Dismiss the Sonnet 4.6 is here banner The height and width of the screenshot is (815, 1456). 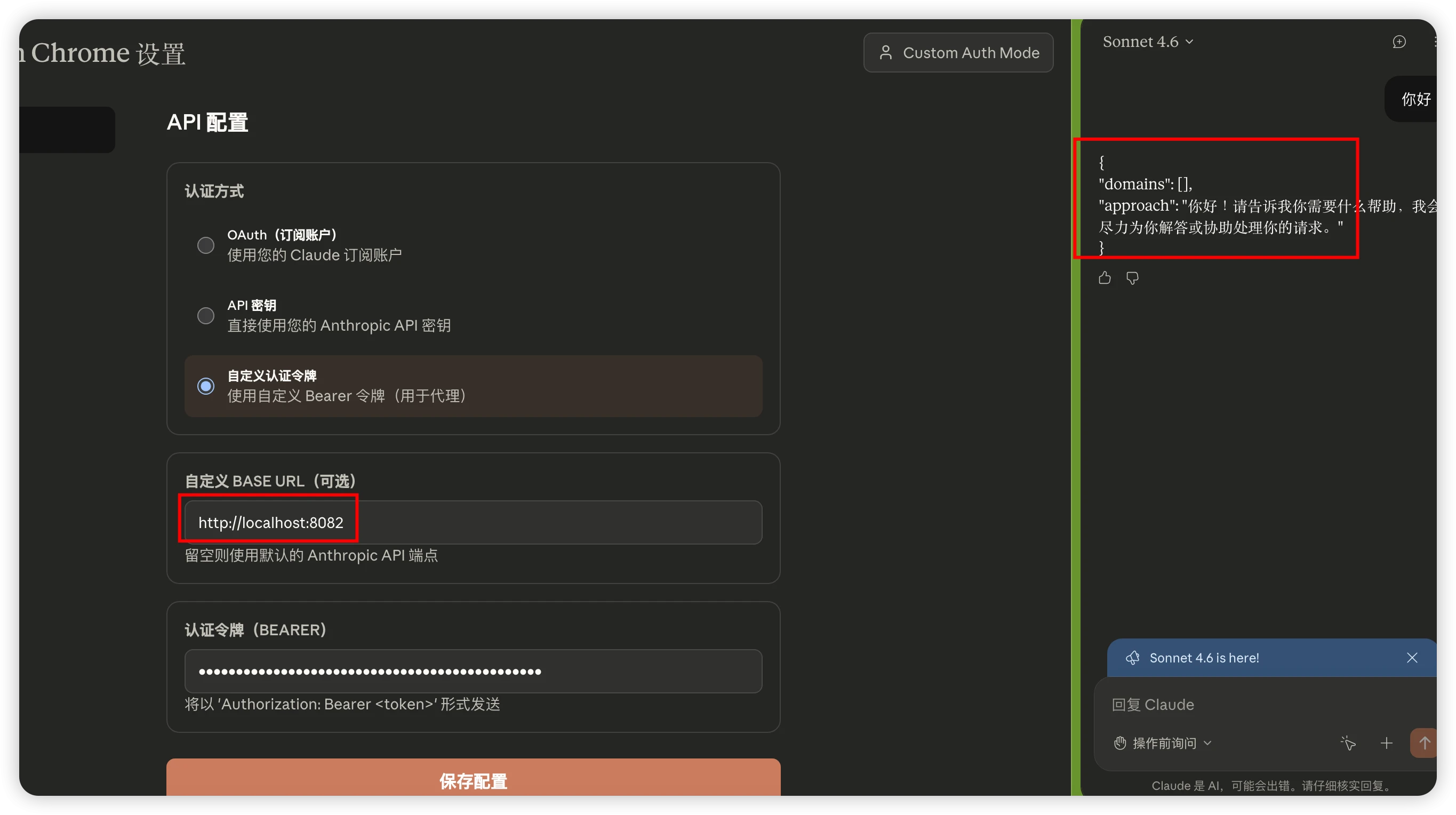pos(1412,658)
